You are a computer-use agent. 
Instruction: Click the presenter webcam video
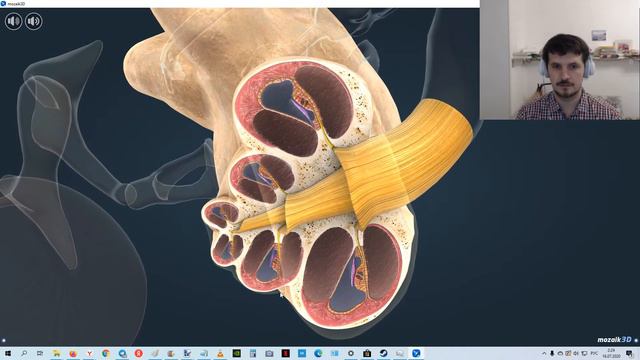coord(560,60)
